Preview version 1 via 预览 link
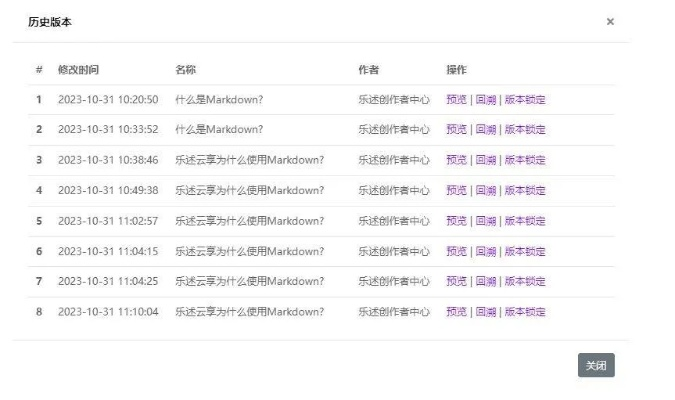The height and width of the screenshot is (400, 675). tap(456, 100)
